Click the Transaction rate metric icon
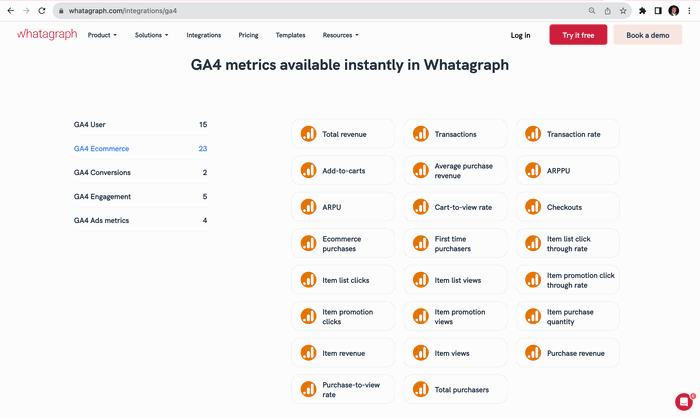Viewport: 700px width, 418px height. (533, 134)
